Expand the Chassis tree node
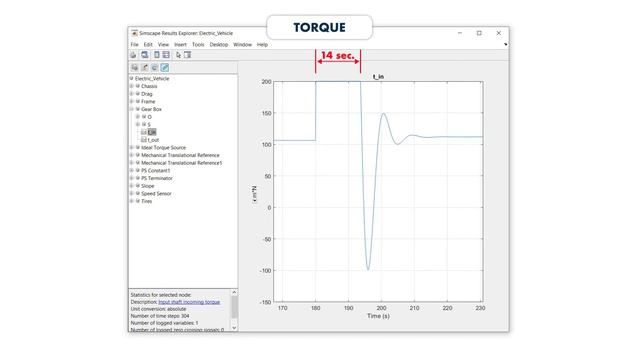 click(x=131, y=86)
